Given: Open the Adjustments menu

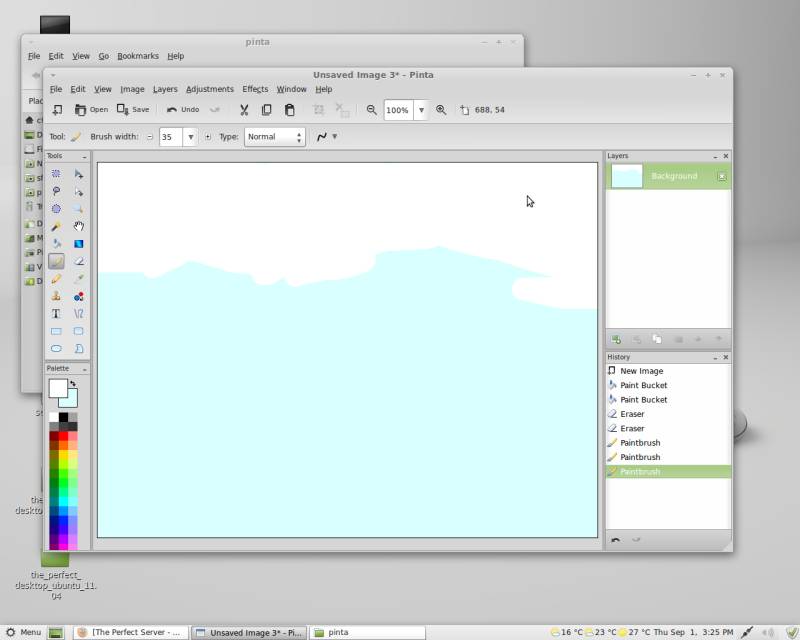Looking at the screenshot, I should 209,89.
